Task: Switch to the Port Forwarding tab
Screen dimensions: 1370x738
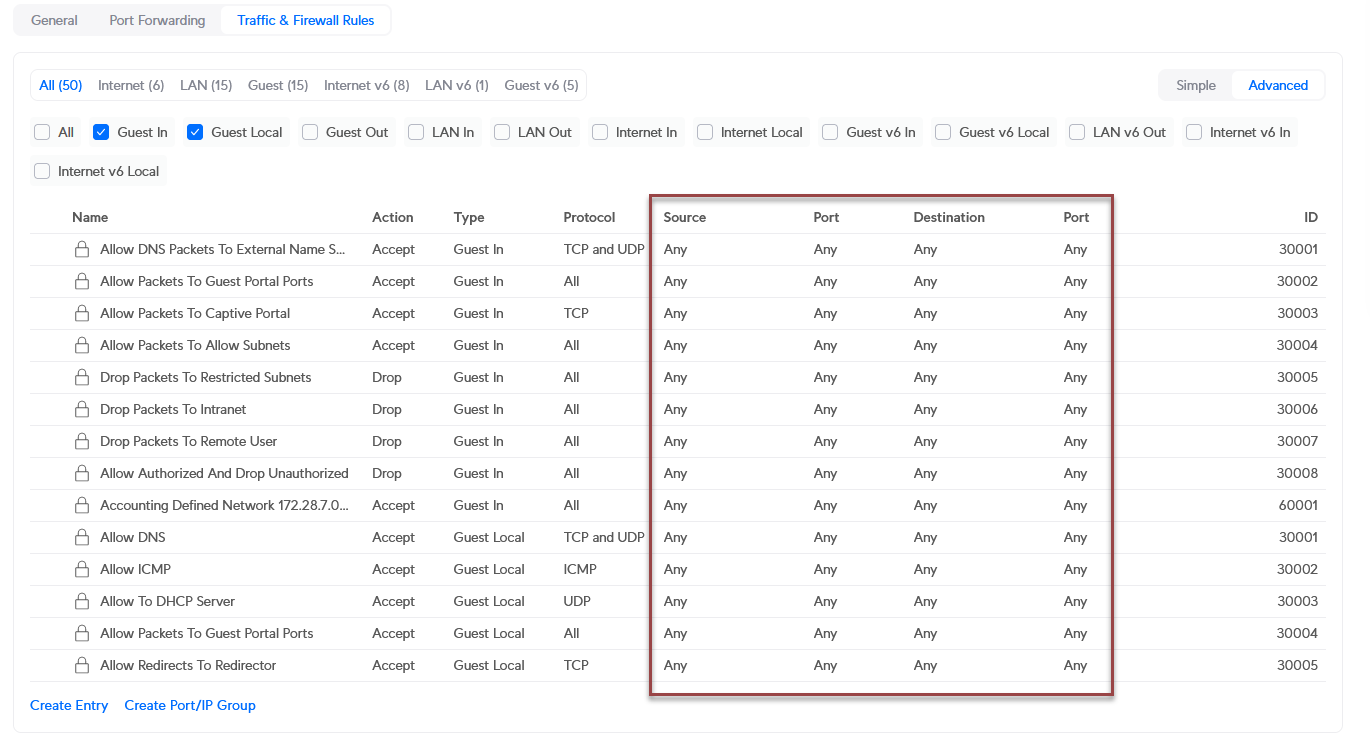Action: pos(157,20)
